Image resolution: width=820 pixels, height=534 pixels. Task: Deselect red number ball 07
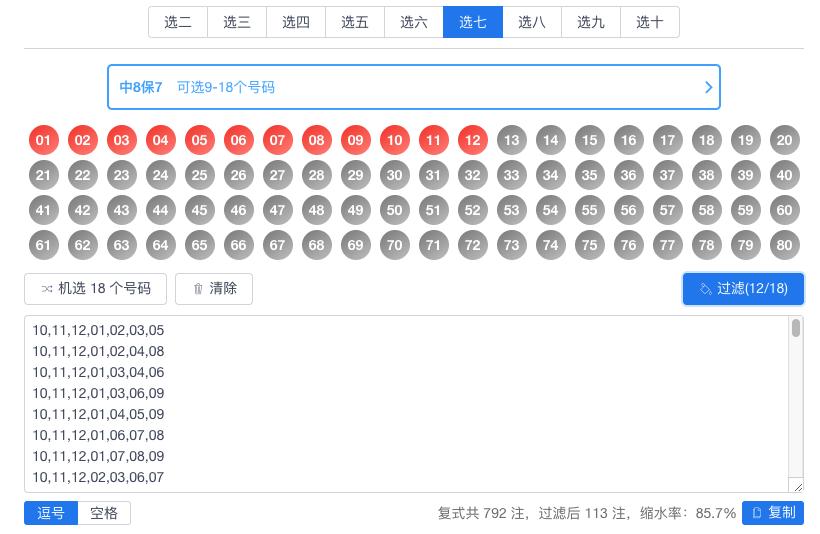coord(277,140)
